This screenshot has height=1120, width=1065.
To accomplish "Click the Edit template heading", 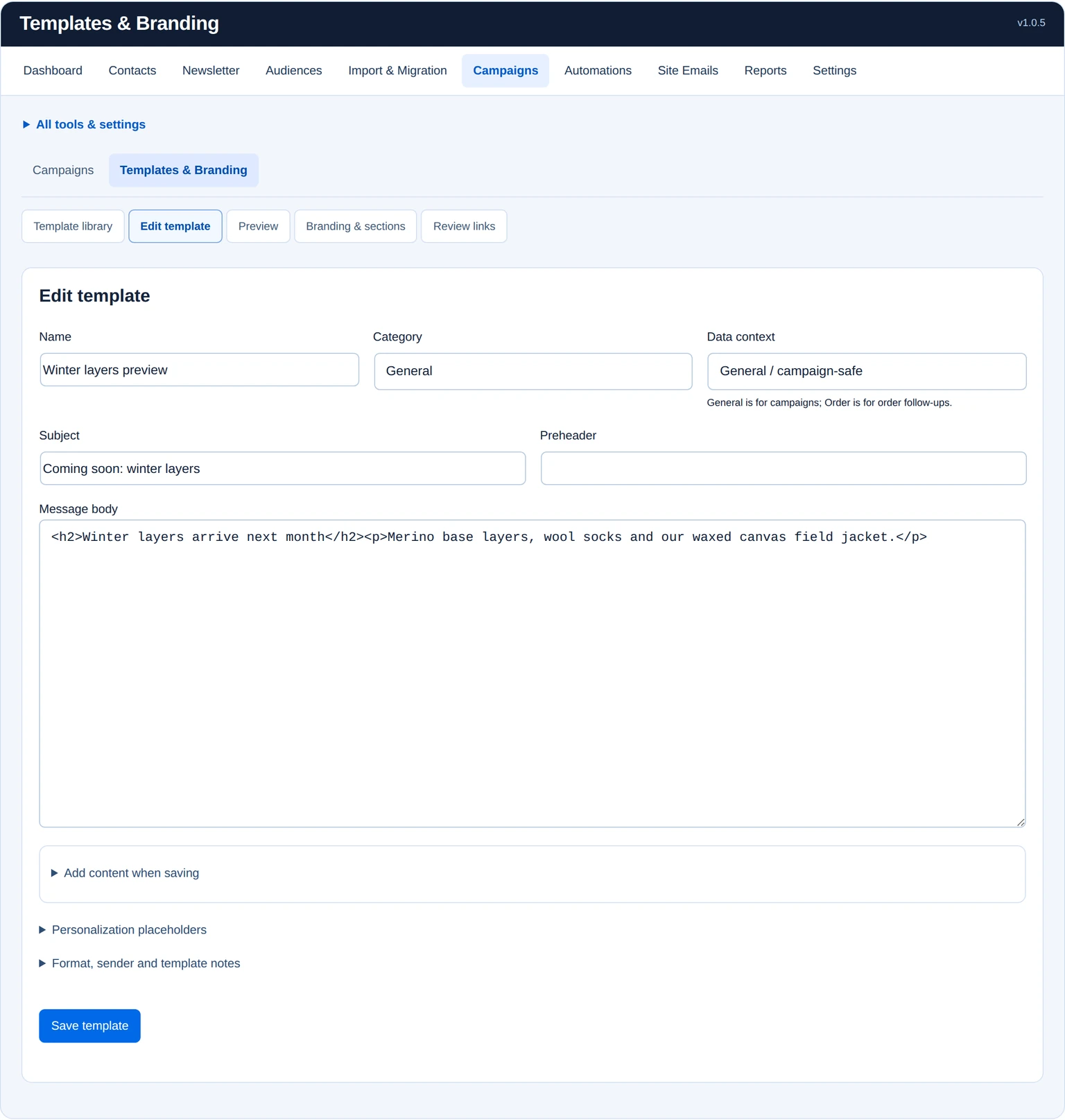I will tap(95, 296).
